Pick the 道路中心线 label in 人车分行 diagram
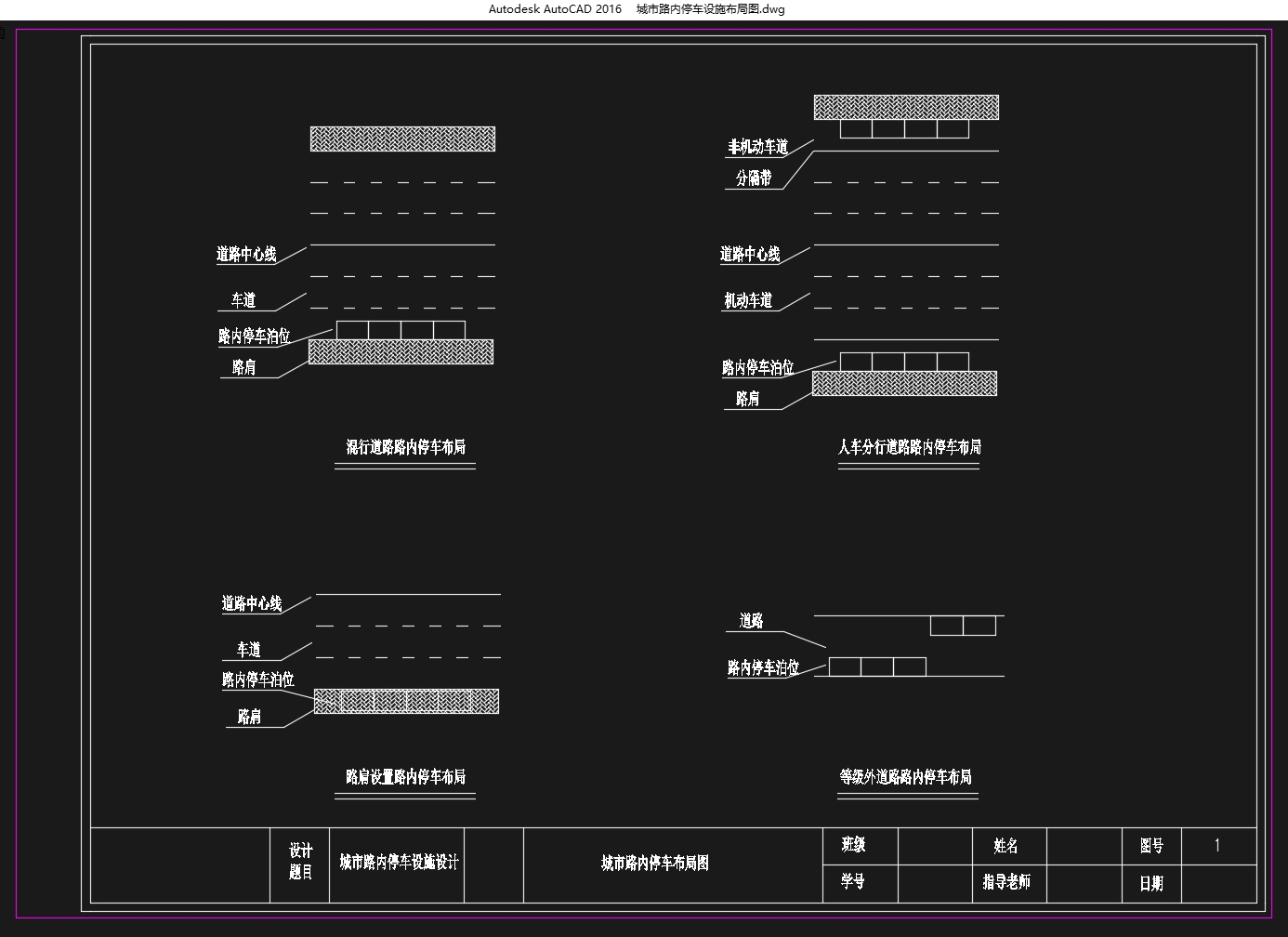The height and width of the screenshot is (937, 1288). pos(750,254)
